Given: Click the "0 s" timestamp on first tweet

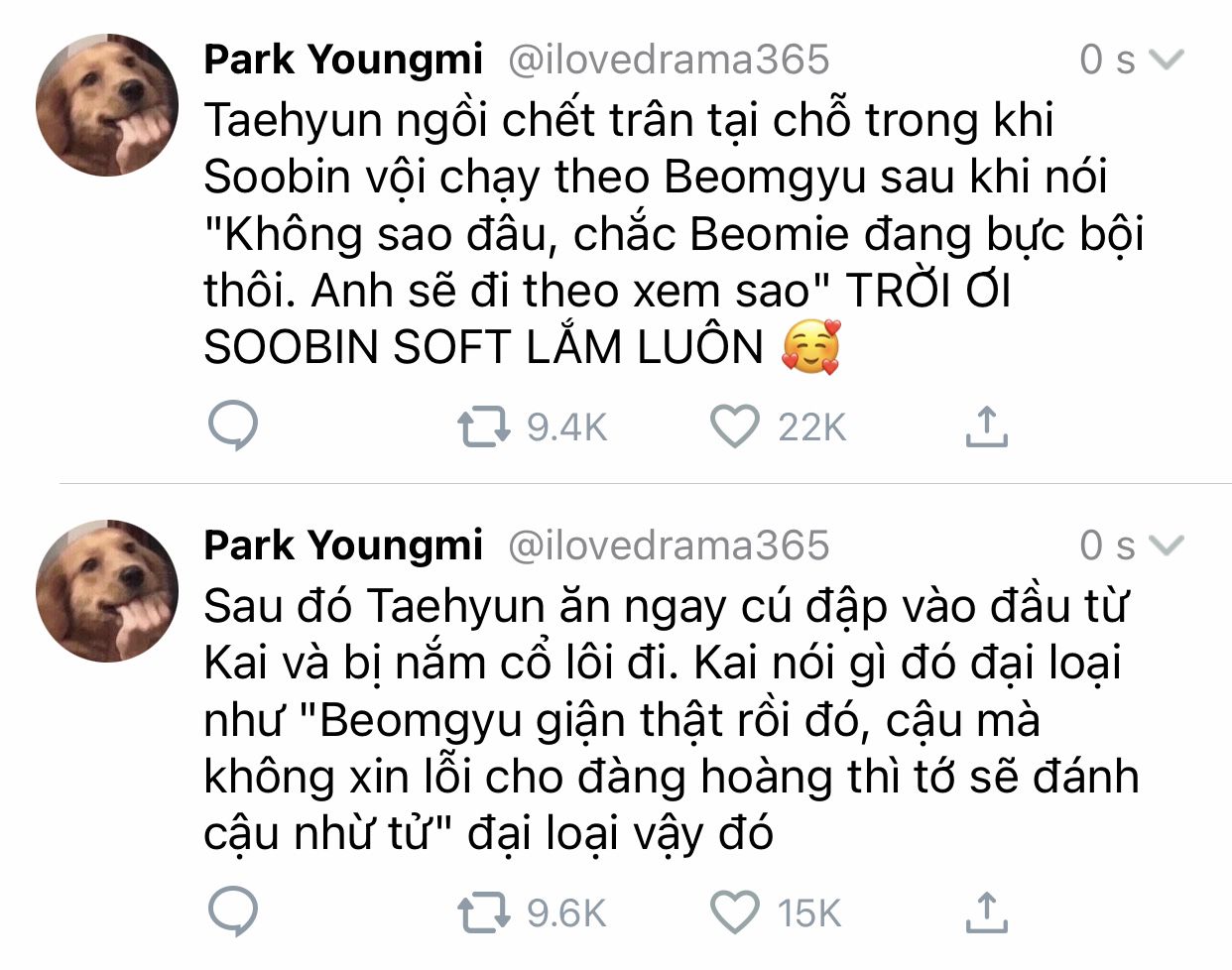Looking at the screenshot, I should [1106, 61].
